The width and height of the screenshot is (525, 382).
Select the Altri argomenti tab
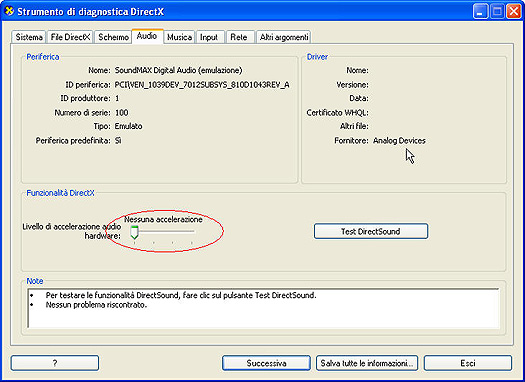click(284, 37)
